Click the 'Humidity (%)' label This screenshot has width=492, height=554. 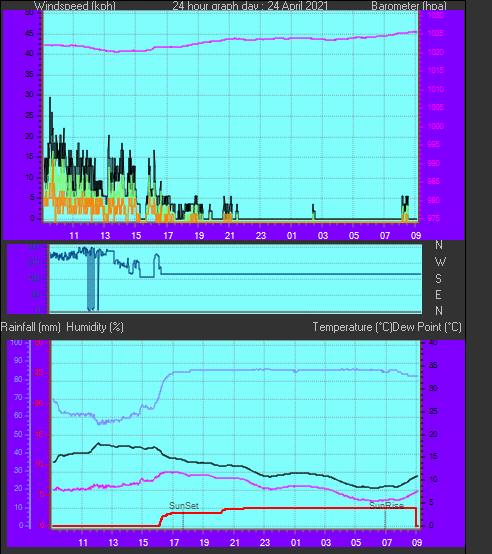(x=95, y=327)
